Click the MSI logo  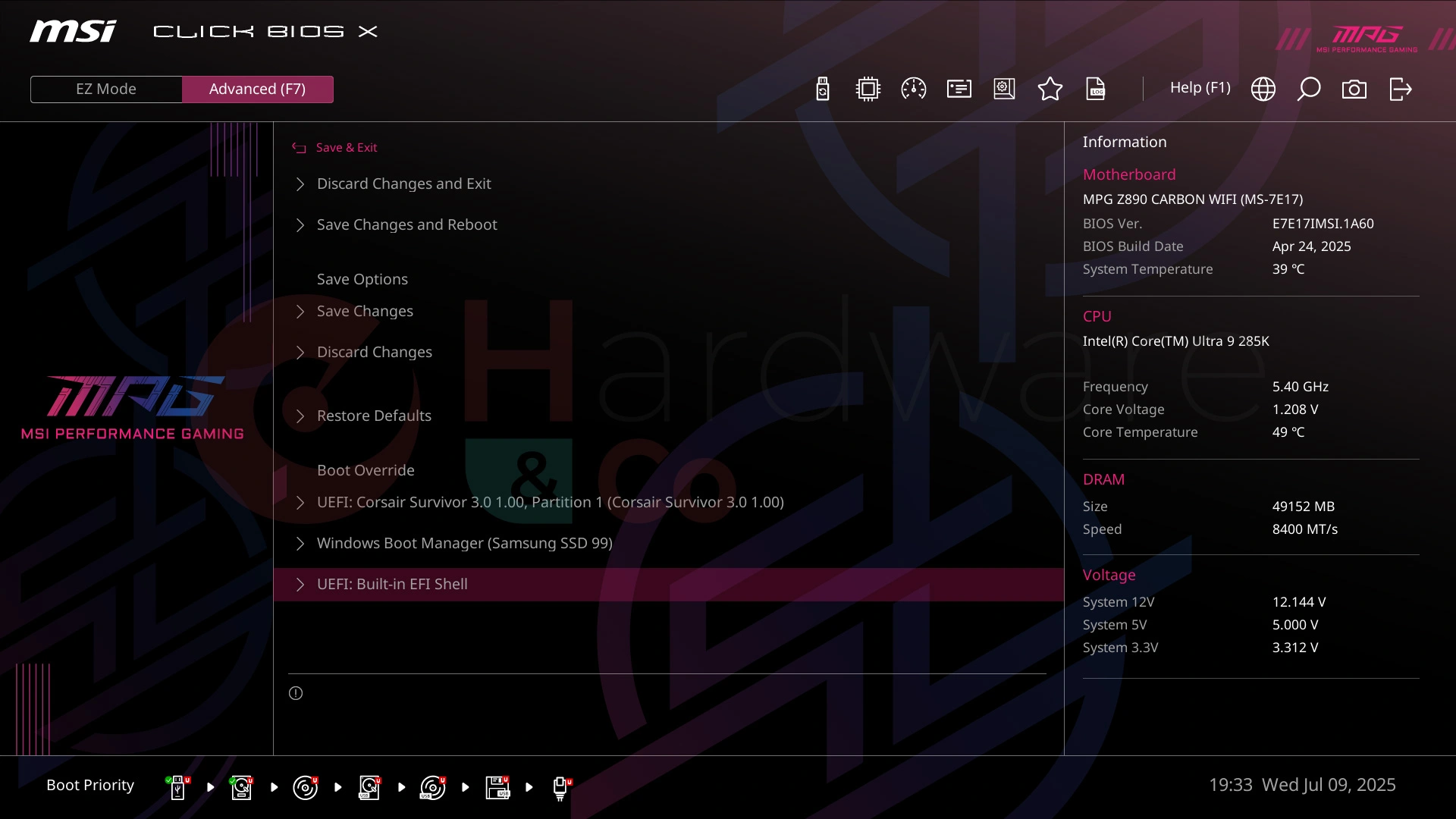coord(73,31)
